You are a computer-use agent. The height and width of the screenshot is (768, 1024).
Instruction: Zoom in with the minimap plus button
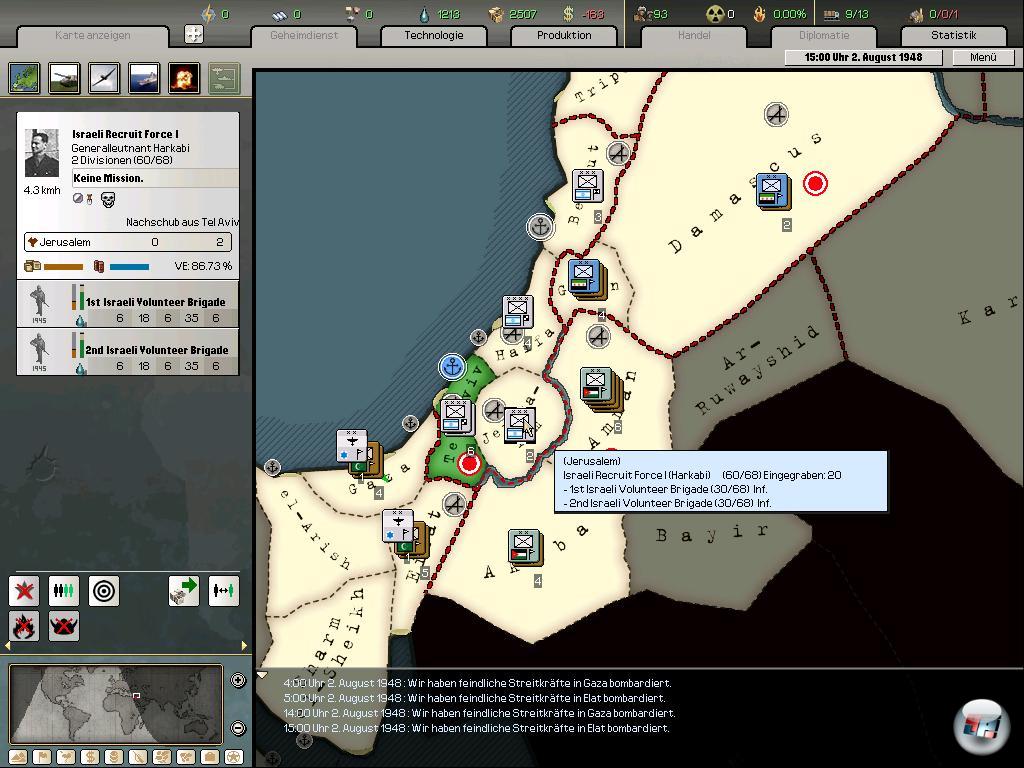click(x=238, y=681)
